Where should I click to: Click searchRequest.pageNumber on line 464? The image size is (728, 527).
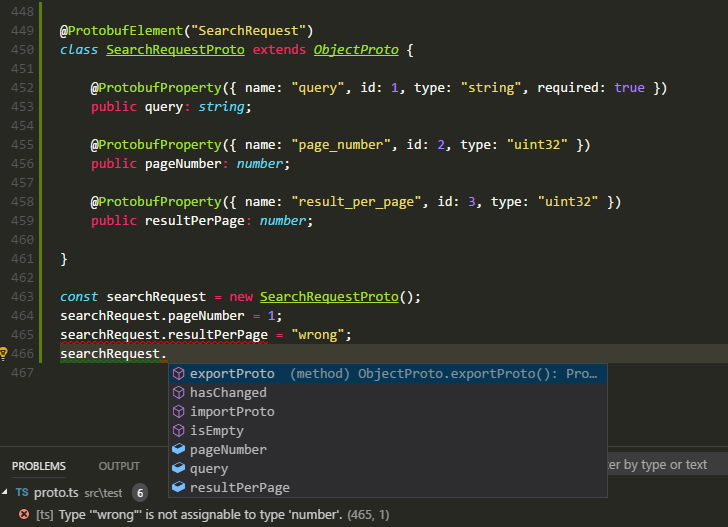click(x=152, y=316)
